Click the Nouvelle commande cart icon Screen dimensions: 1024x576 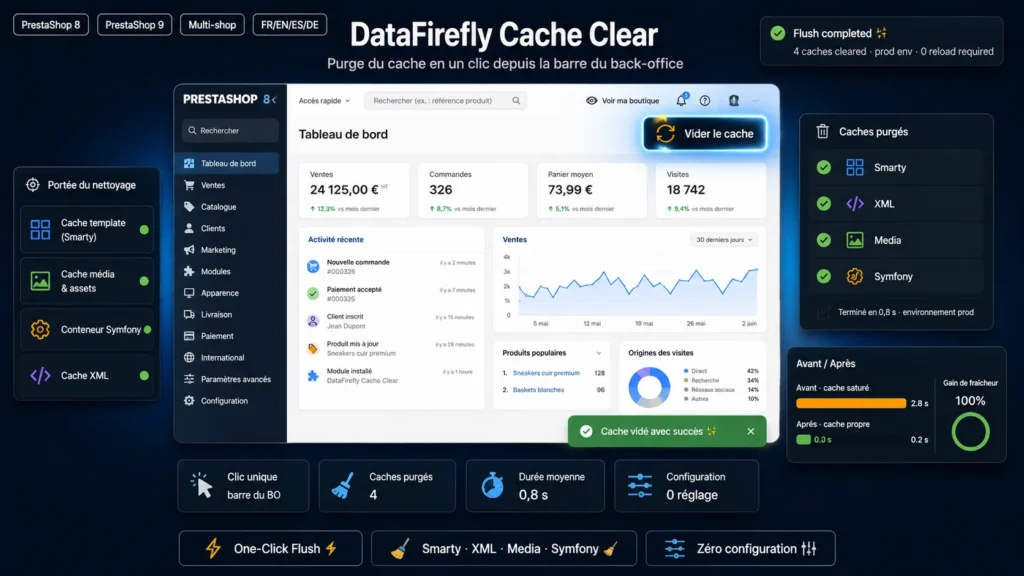[x=313, y=266]
